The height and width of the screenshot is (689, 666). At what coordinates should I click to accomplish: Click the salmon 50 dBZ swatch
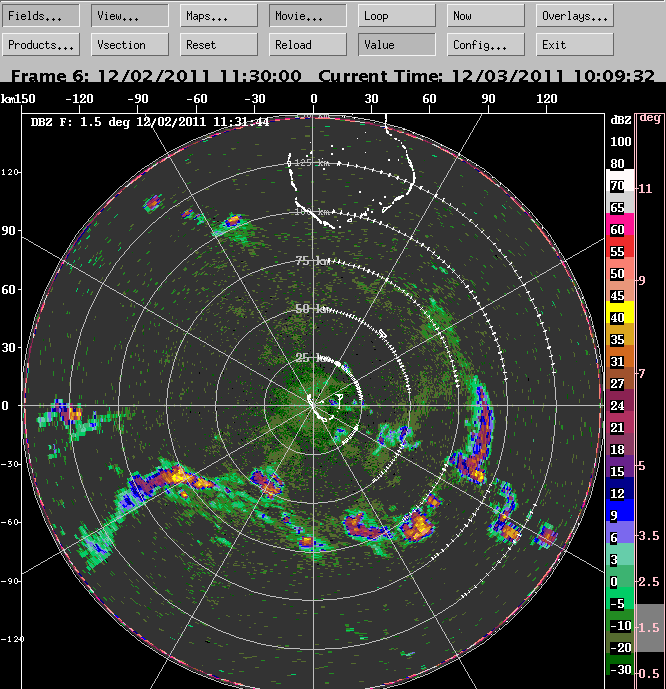tap(620, 268)
